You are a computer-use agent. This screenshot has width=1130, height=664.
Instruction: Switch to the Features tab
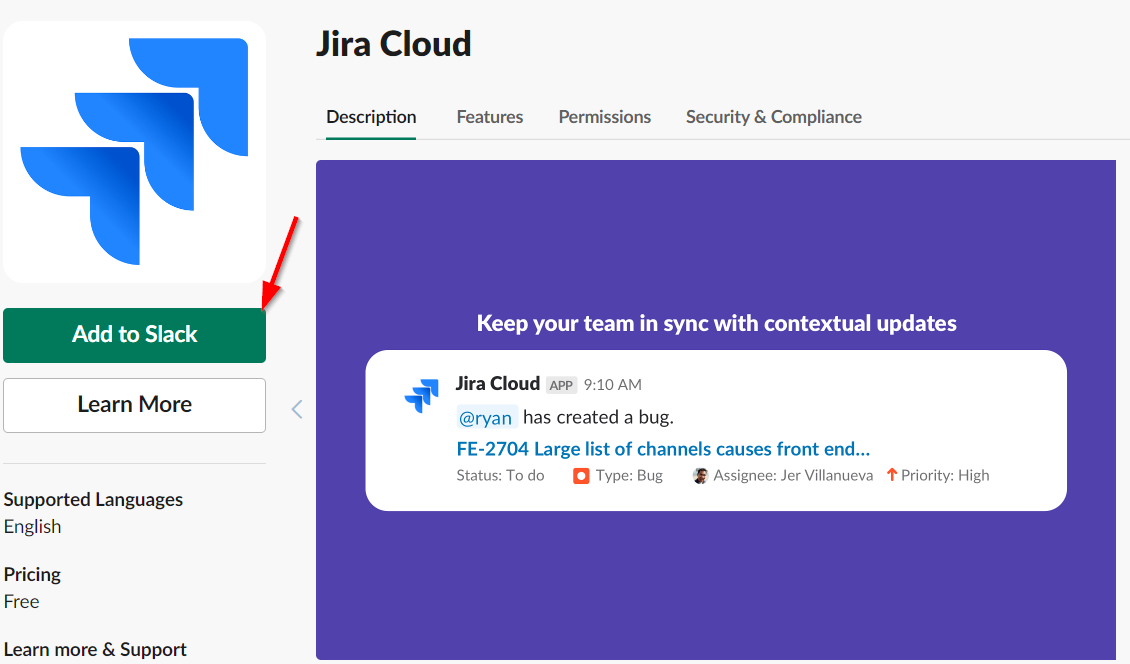click(489, 116)
